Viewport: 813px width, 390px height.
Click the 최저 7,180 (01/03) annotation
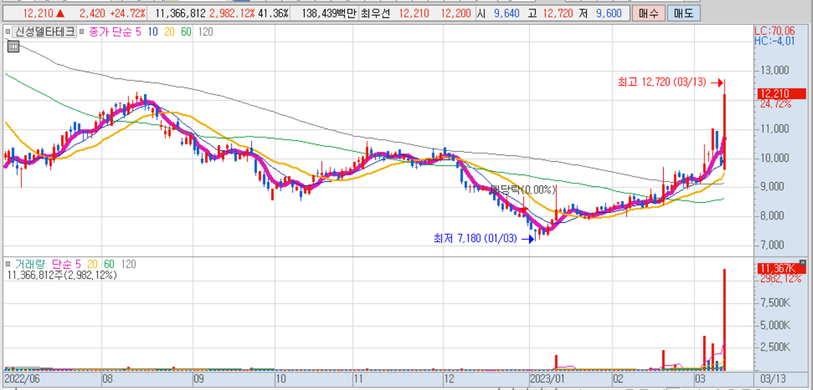coord(475,239)
